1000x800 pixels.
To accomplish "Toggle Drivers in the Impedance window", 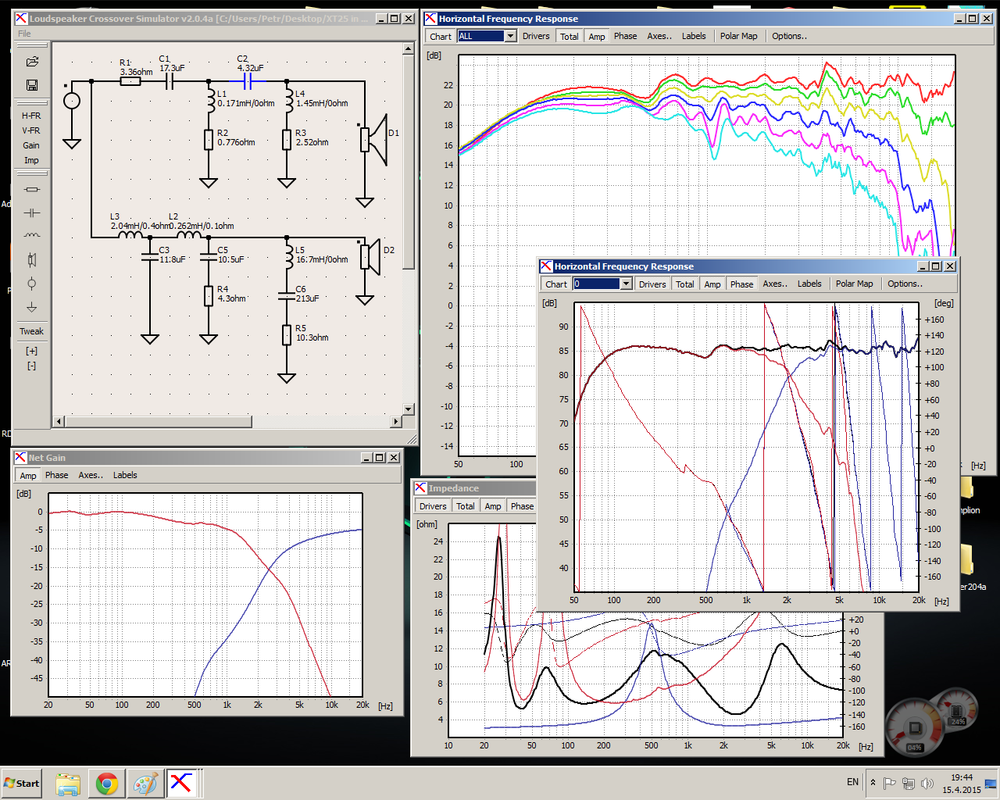I will click(x=432, y=506).
